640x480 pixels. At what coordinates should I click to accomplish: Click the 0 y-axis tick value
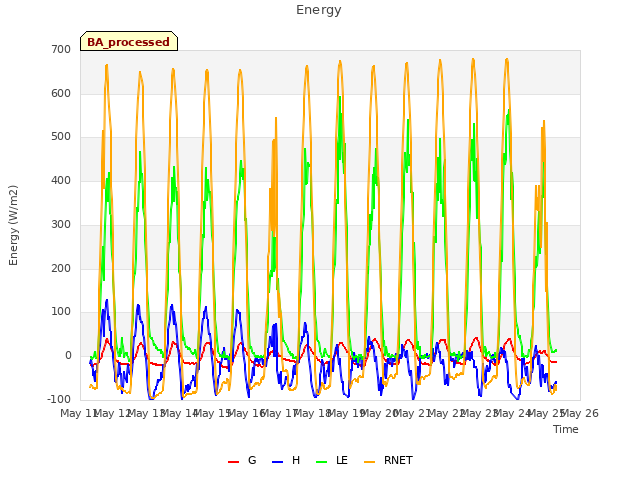coord(68,356)
